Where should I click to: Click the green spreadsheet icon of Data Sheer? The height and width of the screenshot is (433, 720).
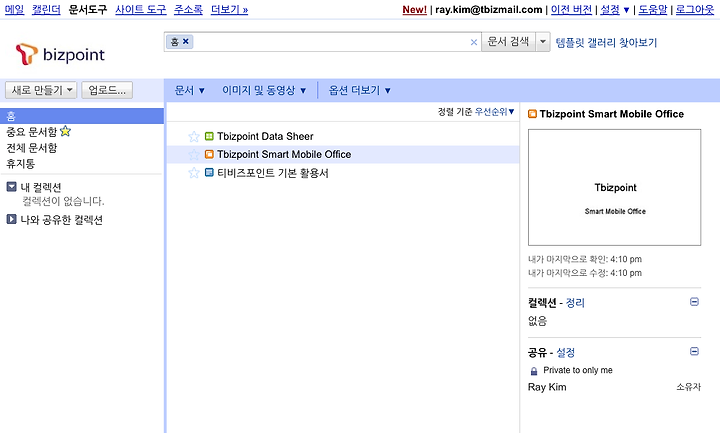209,136
